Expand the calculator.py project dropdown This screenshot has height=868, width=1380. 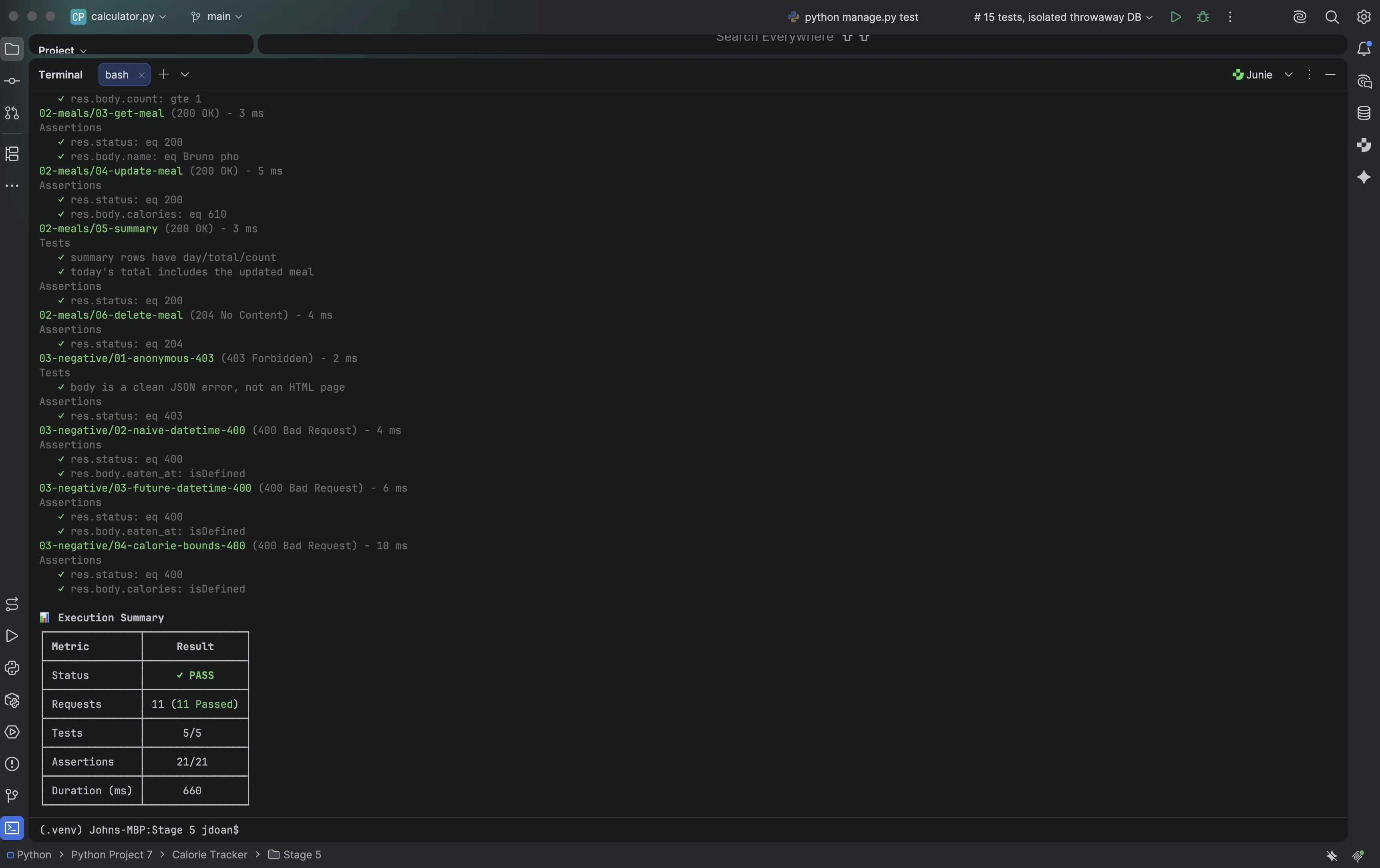[x=119, y=16]
